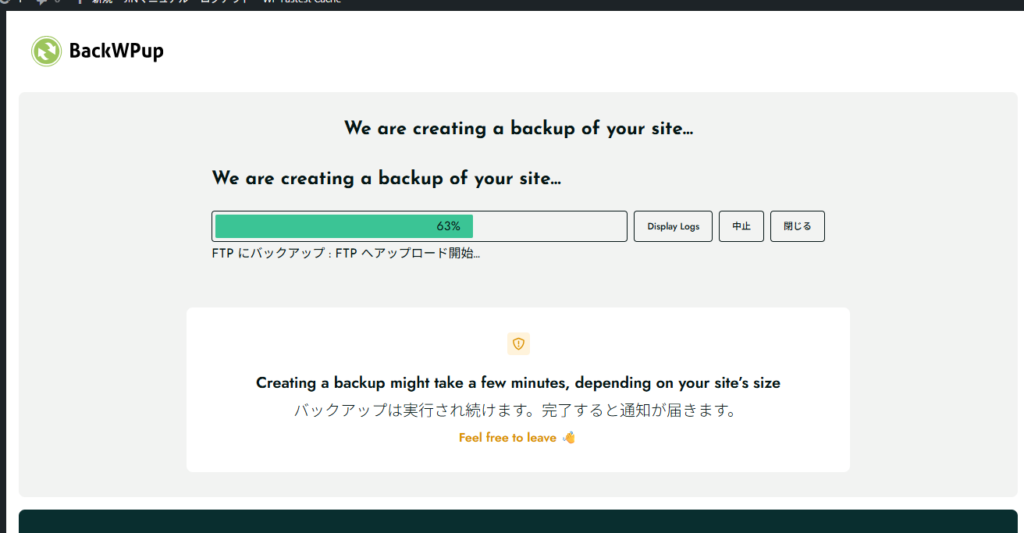Click the BackWPup green circular logo icon

47,51
